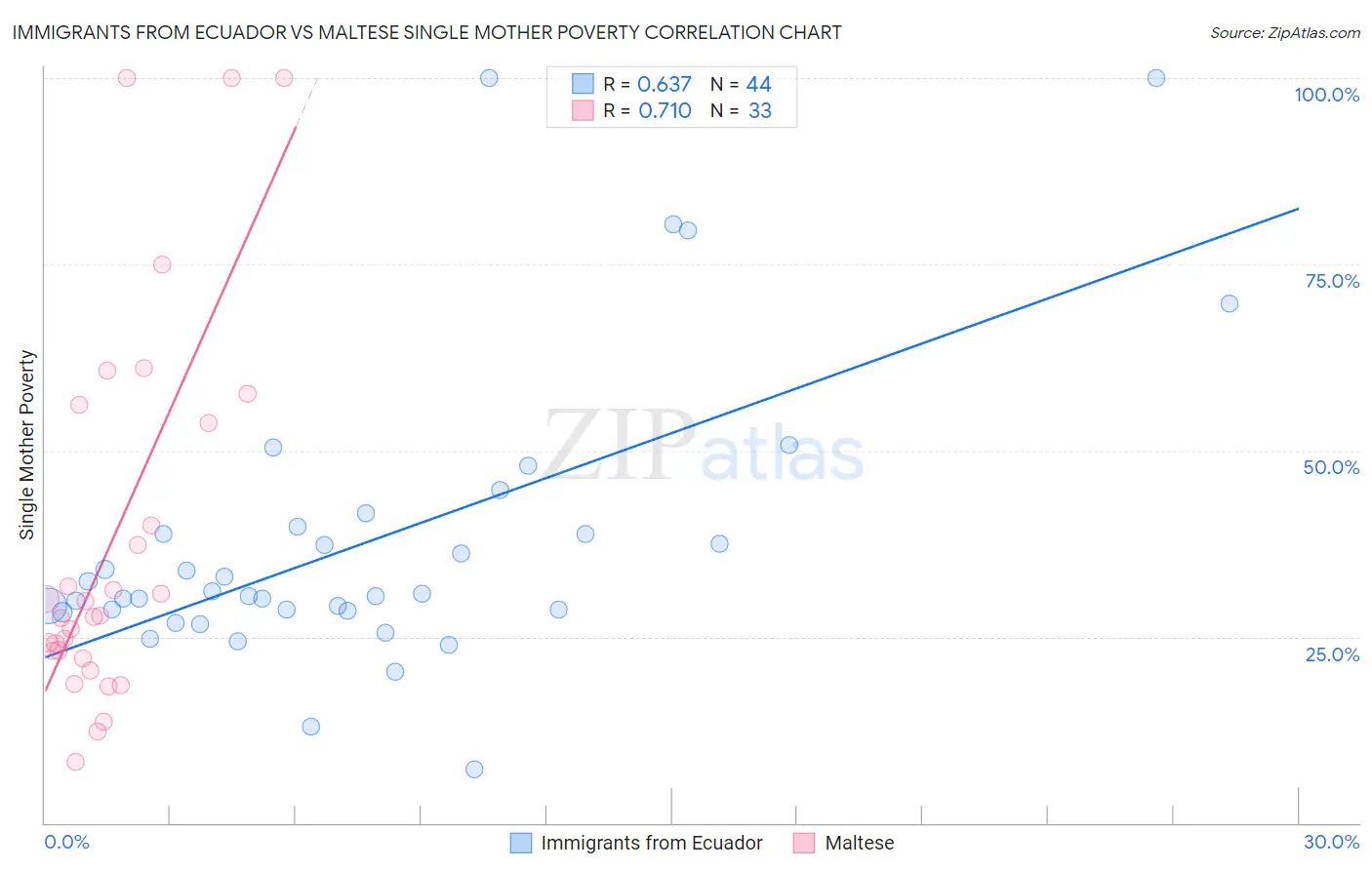
Task: Click the blue Immigrants from Ecuador legend swatch
Action: click(x=521, y=843)
